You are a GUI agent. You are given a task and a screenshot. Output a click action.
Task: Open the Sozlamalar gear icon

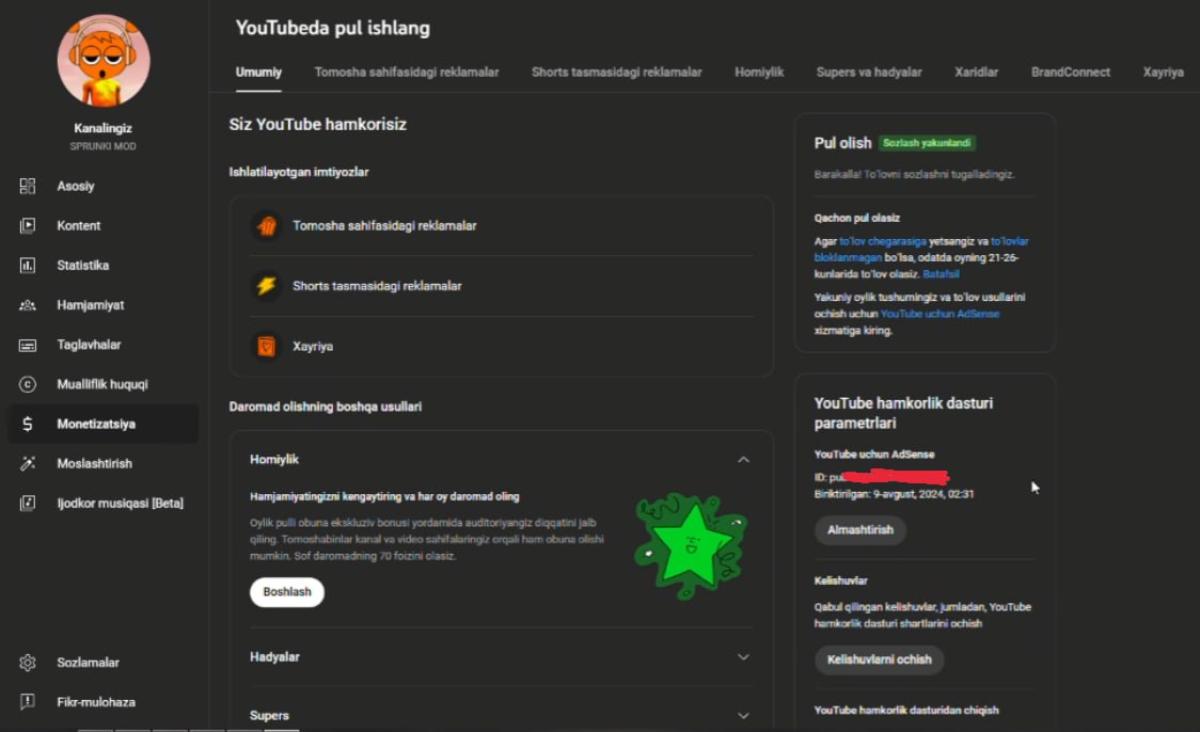(x=27, y=662)
